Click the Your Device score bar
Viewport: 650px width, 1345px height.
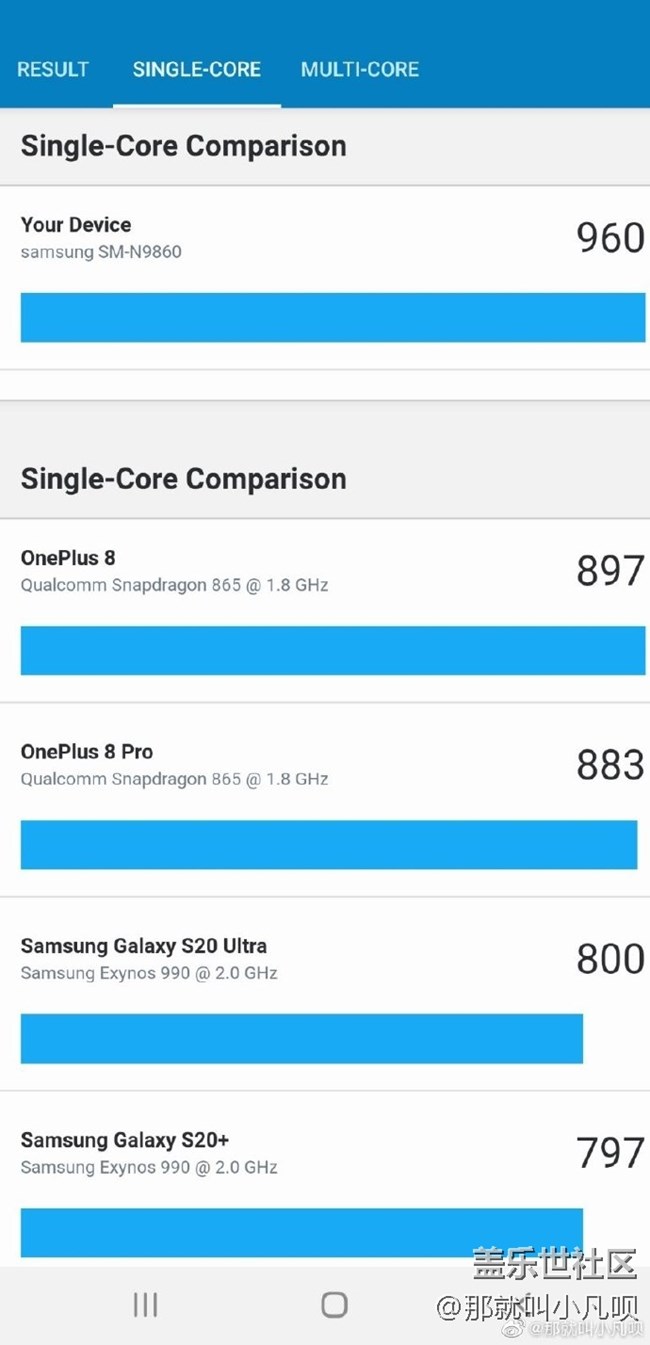(333, 317)
